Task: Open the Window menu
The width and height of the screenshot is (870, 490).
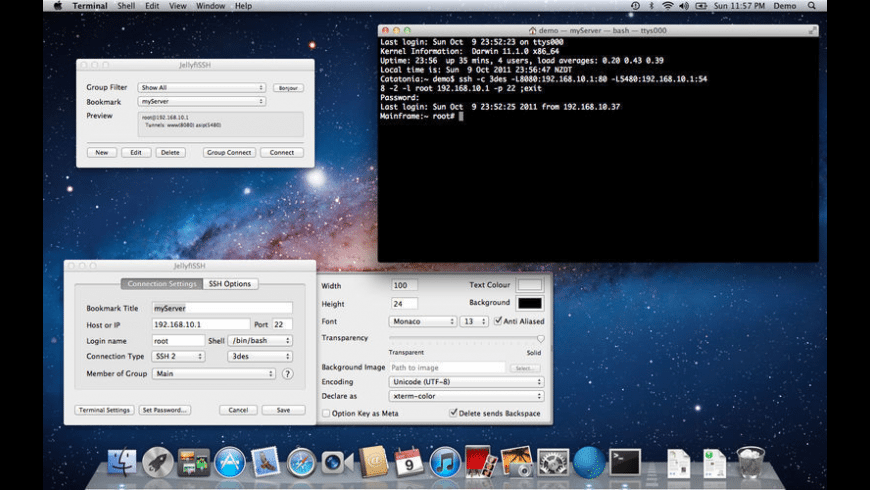Action: [210, 6]
